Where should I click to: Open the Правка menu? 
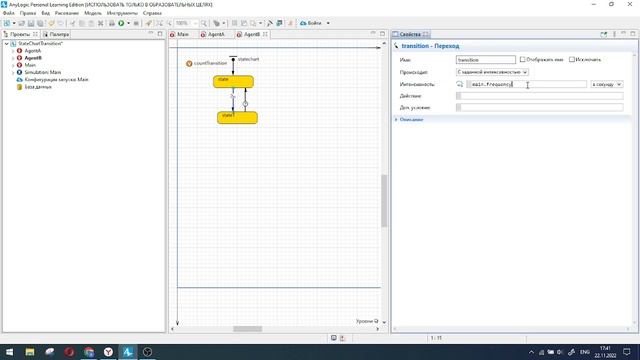tap(28, 13)
